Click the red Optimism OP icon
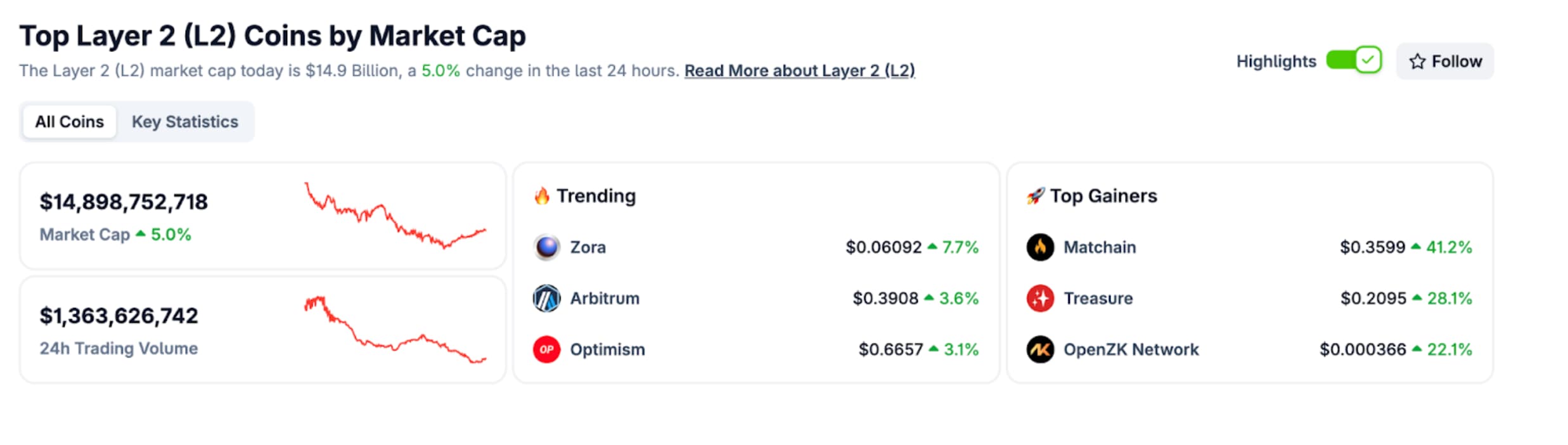 (x=546, y=349)
